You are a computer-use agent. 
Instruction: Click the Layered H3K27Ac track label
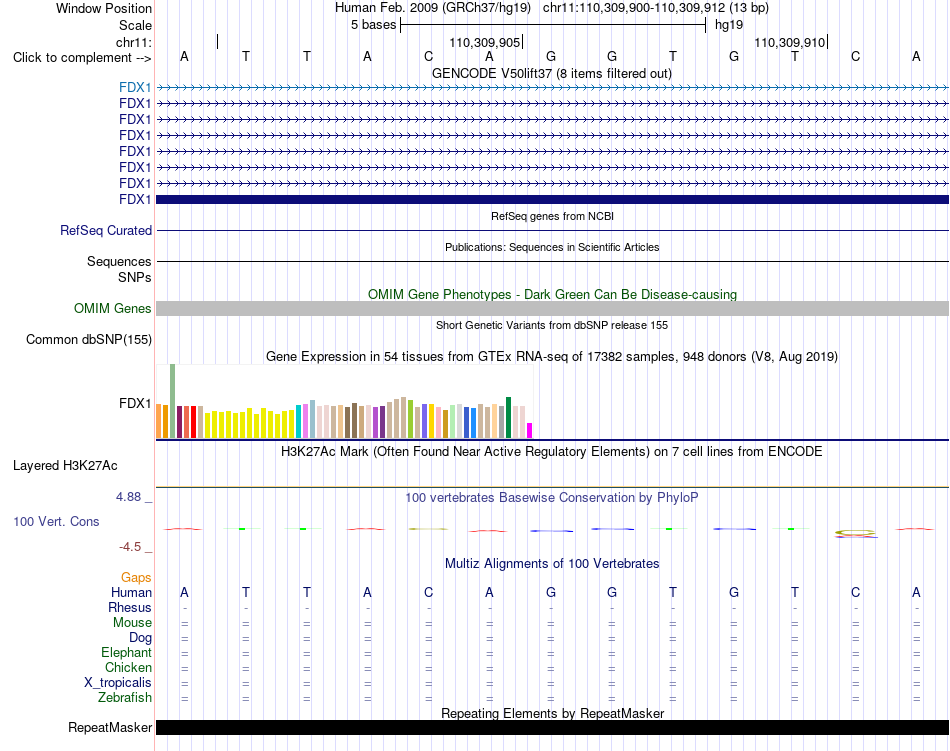coord(65,466)
